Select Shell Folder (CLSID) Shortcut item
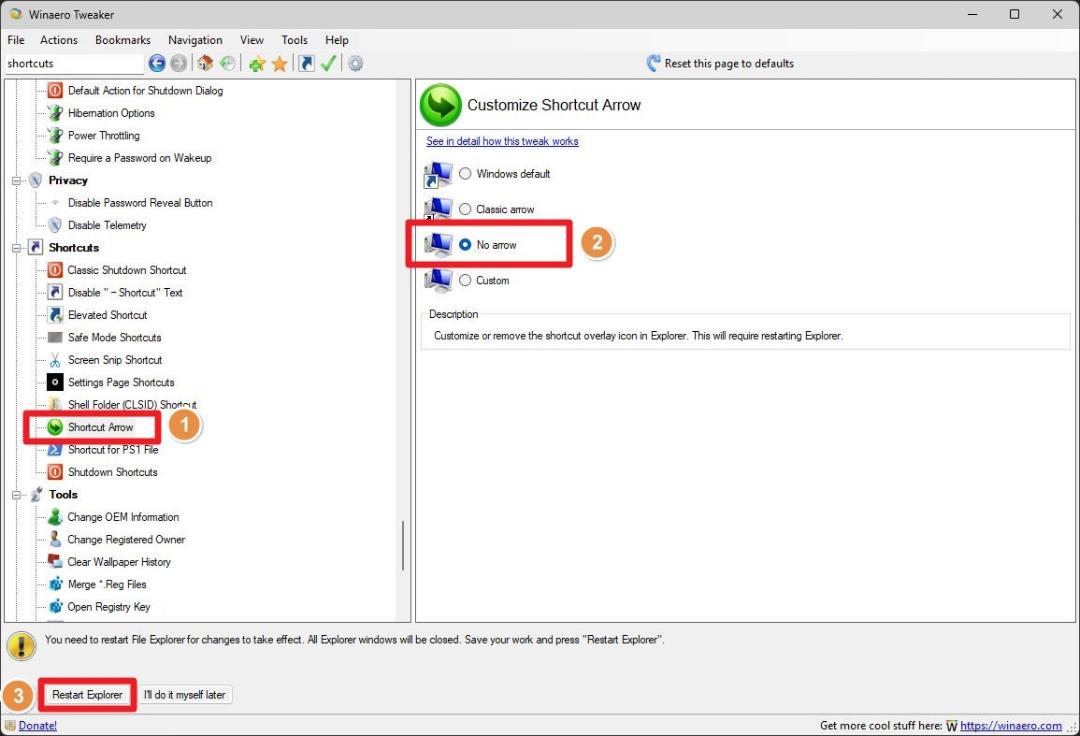 coord(132,405)
